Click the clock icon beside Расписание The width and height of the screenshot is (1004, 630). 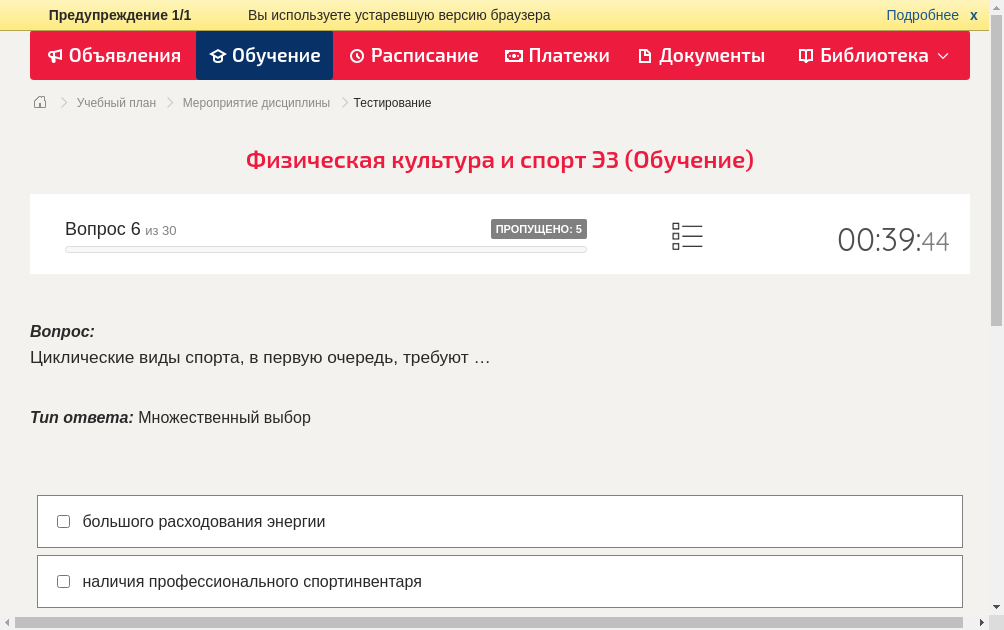click(355, 56)
